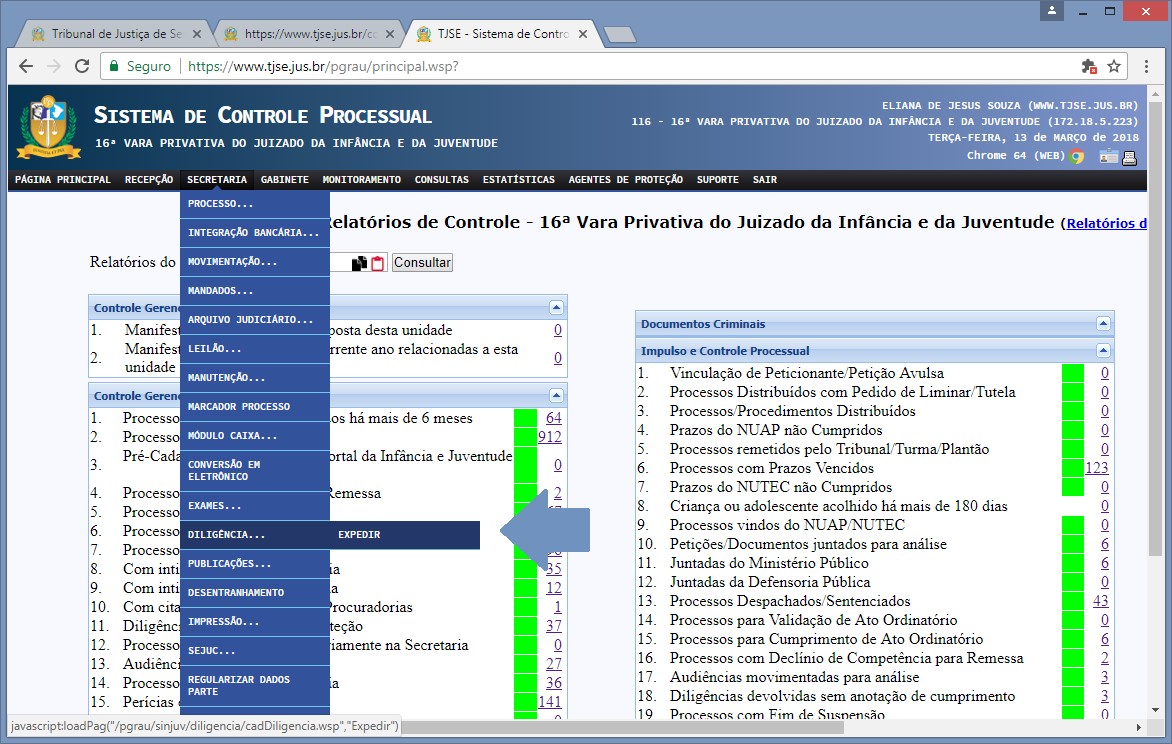Open the user ID card icon
Viewport: 1172px width, 744px height.
point(1108,156)
